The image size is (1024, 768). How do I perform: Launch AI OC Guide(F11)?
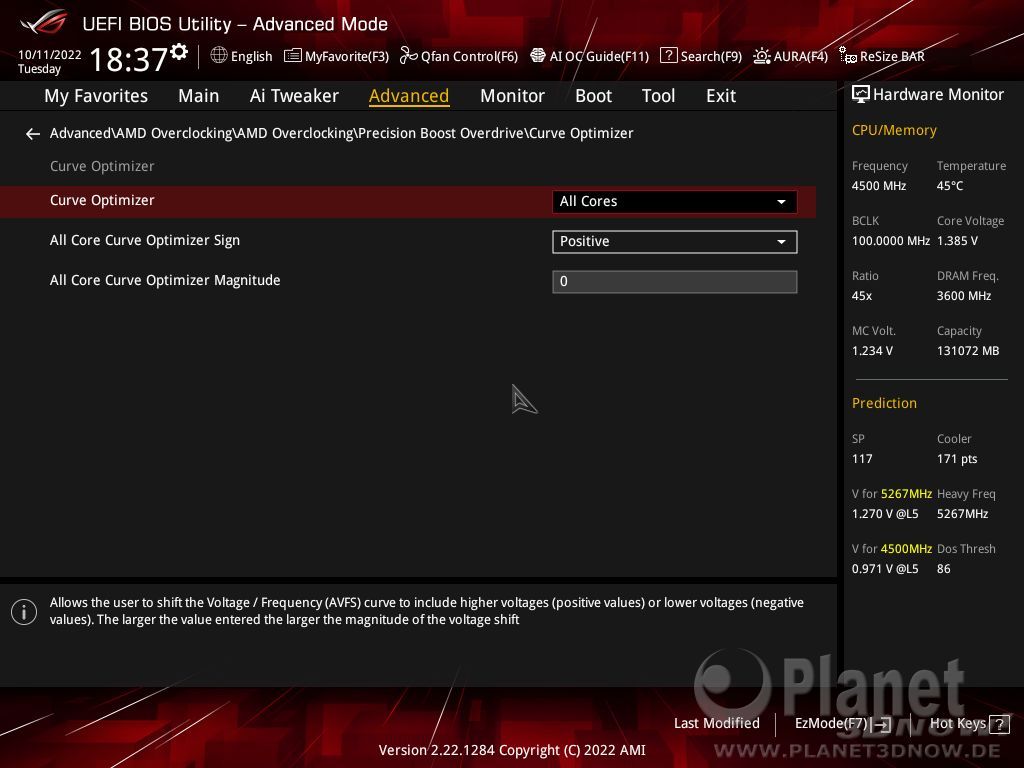tap(599, 56)
